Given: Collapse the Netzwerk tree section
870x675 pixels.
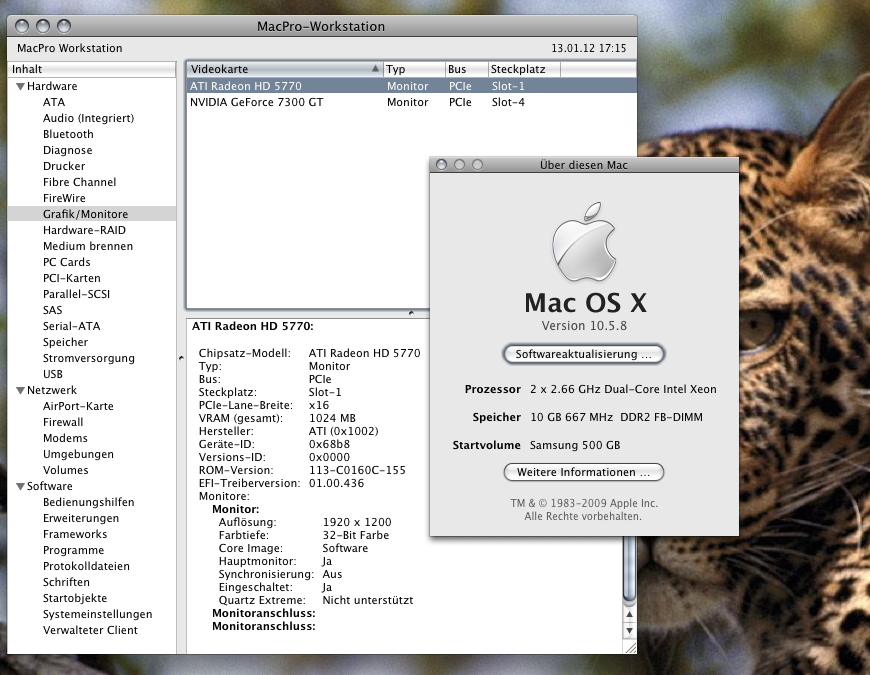Looking at the screenshot, I should 21,390.
